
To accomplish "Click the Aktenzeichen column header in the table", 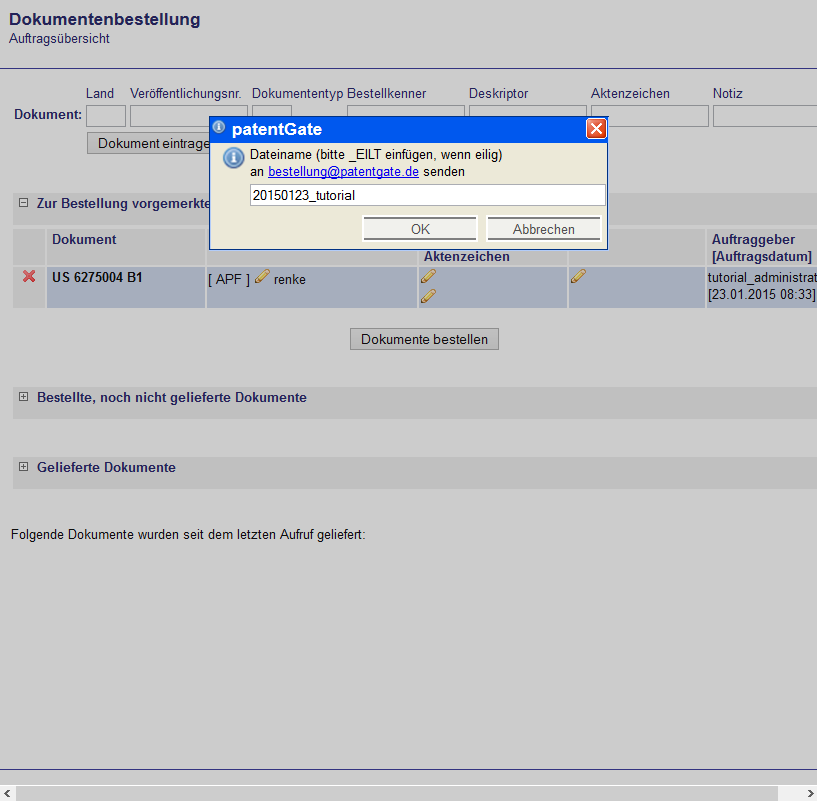I will pos(466,256).
